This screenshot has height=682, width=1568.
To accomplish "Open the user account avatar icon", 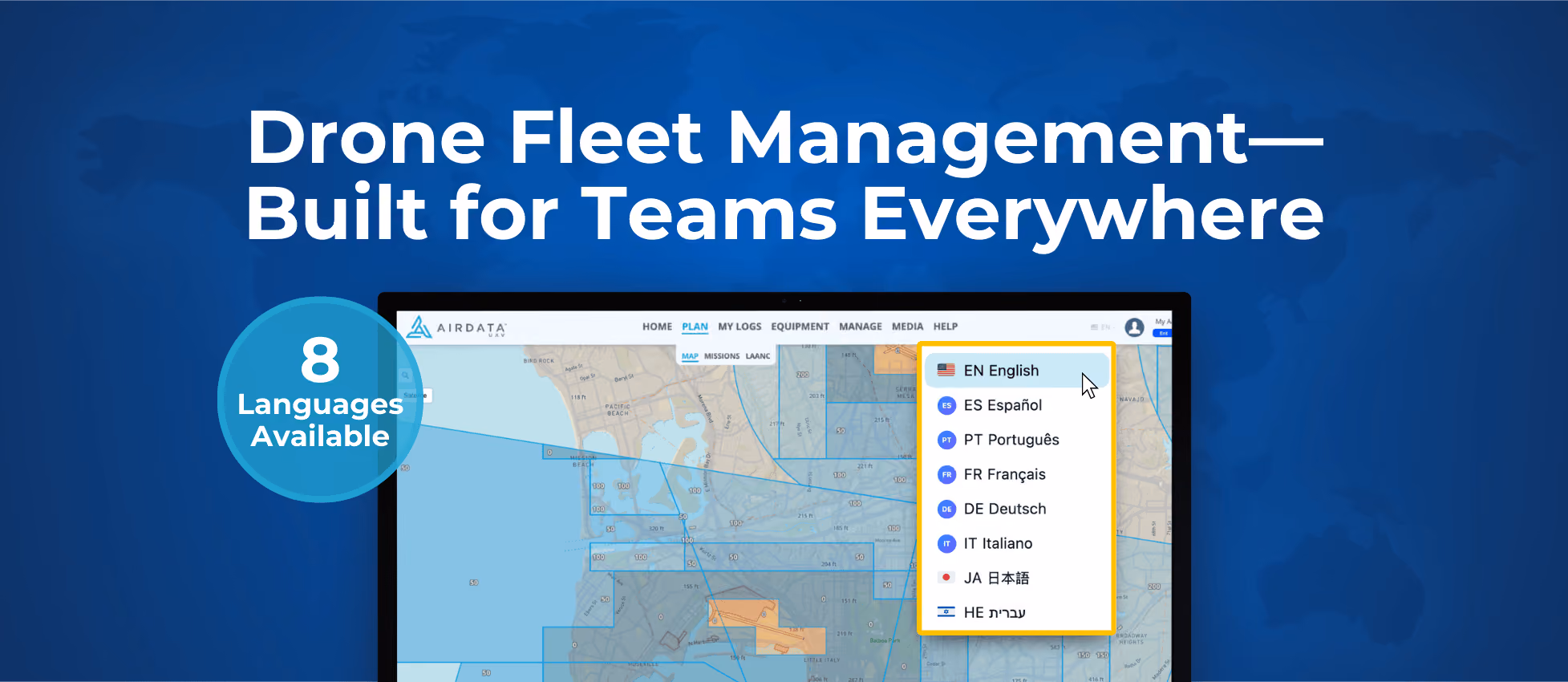I will pyautogui.click(x=1134, y=327).
